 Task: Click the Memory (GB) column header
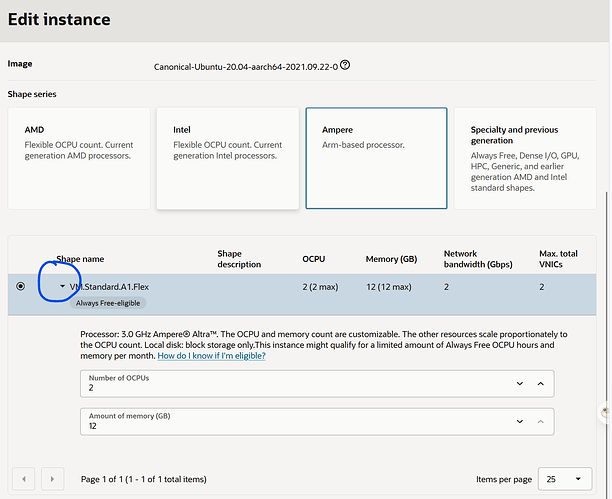coord(391,259)
